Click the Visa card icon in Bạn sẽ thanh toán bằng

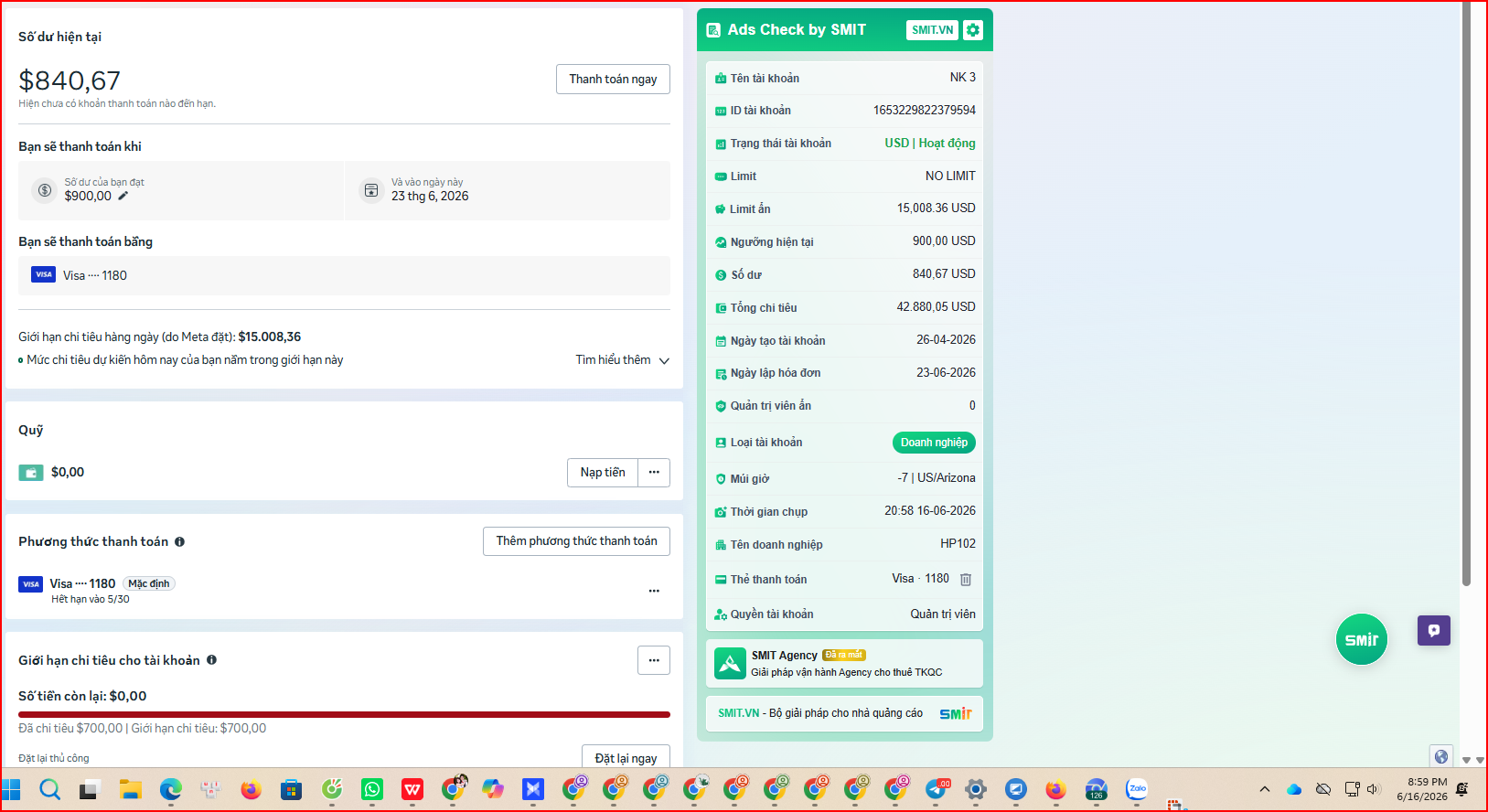point(43,274)
